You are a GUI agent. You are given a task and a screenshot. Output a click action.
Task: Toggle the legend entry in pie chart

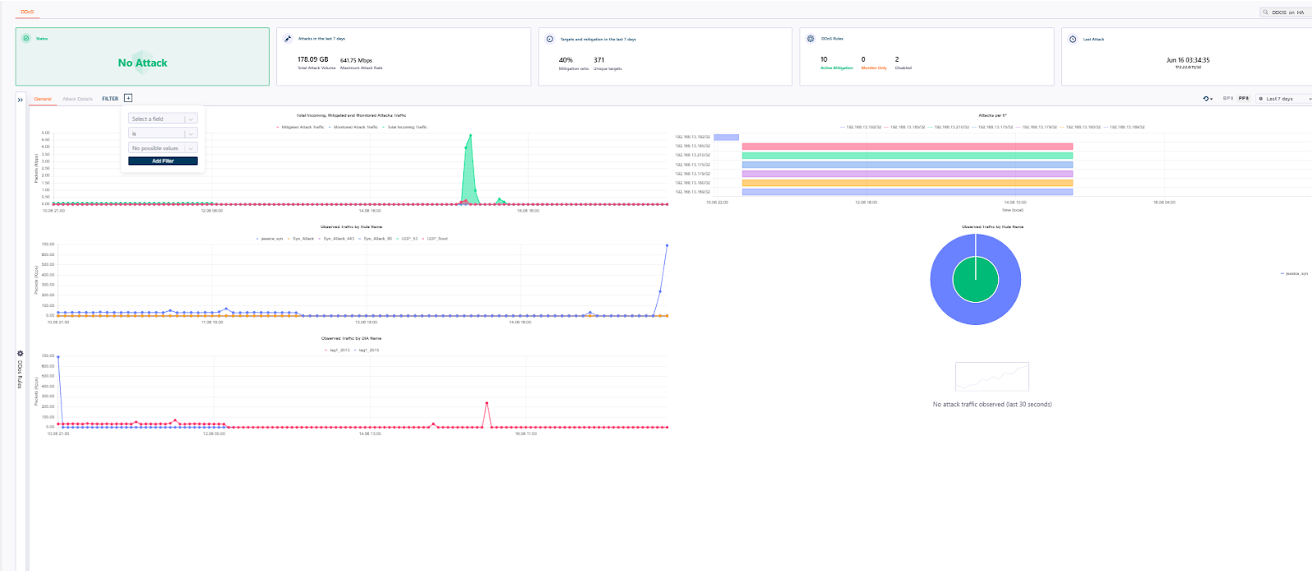1296,272
